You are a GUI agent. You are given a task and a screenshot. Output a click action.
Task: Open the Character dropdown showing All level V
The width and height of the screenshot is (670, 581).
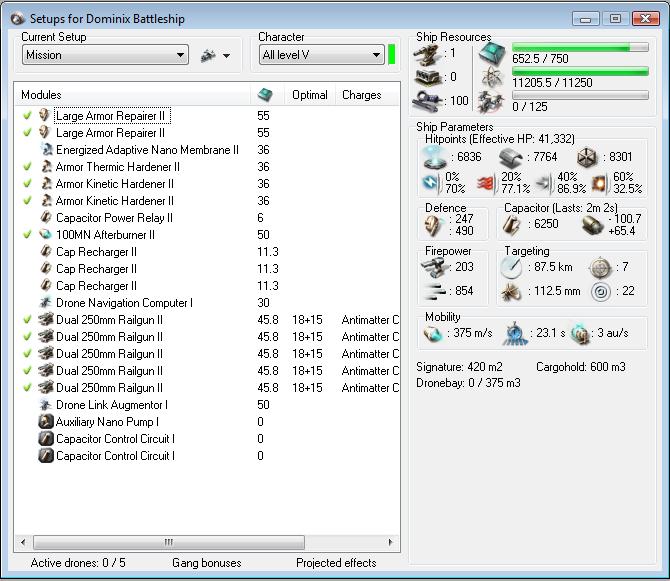click(x=321, y=55)
